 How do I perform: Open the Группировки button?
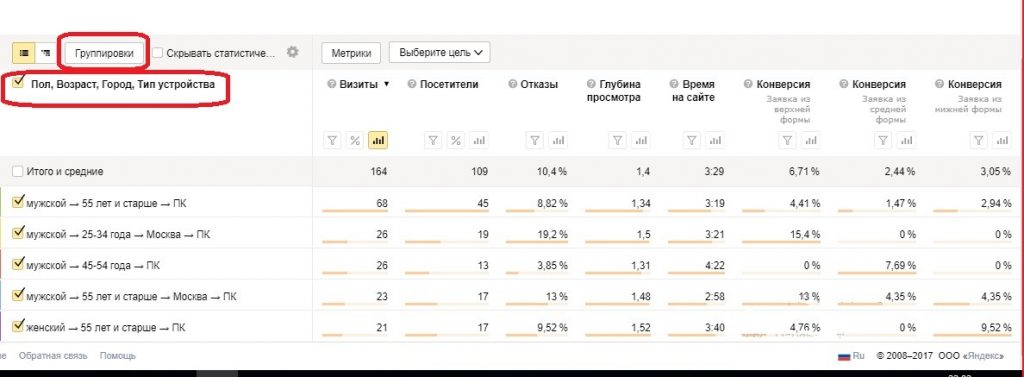coord(104,54)
